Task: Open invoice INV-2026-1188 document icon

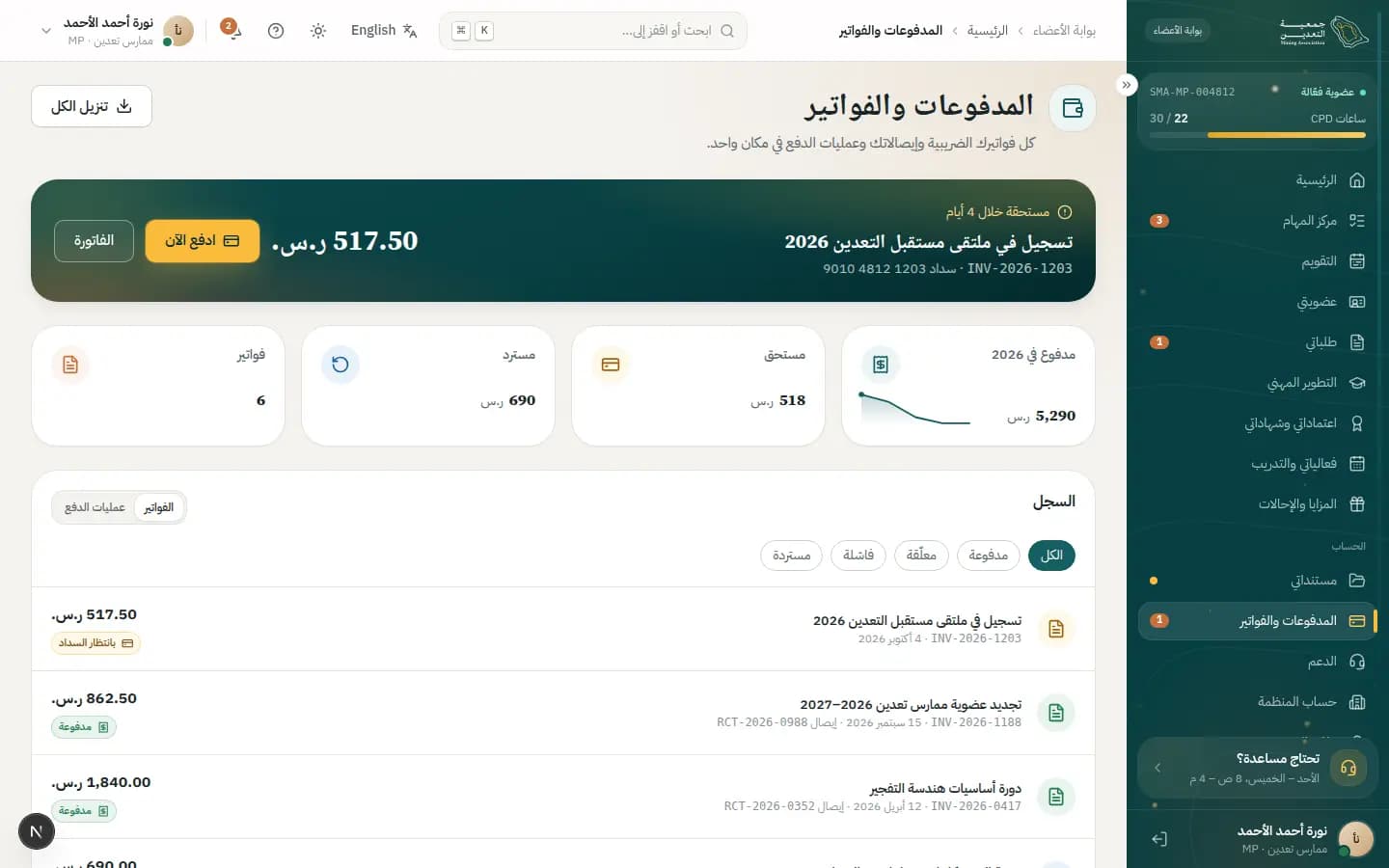Action: (1056, 713)
